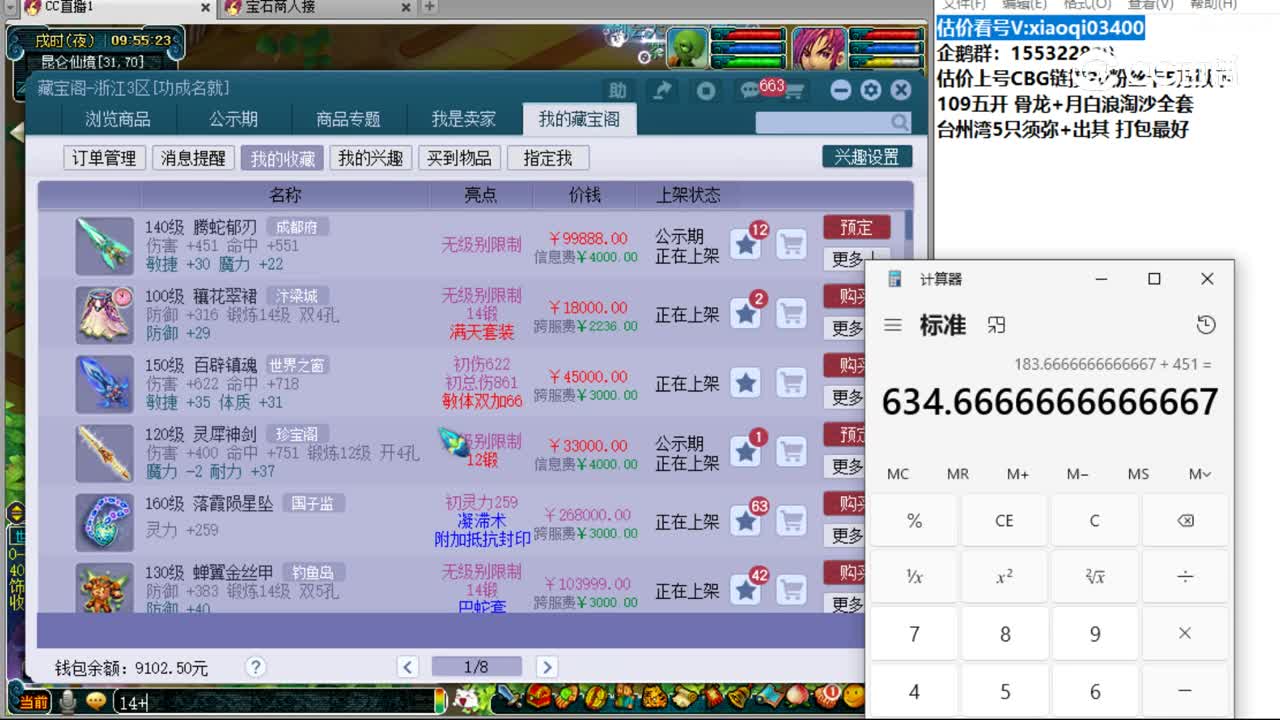Open calculator history icon
The width and height of the screenshot is (1280, 720).
click(x=1206, y=325)
